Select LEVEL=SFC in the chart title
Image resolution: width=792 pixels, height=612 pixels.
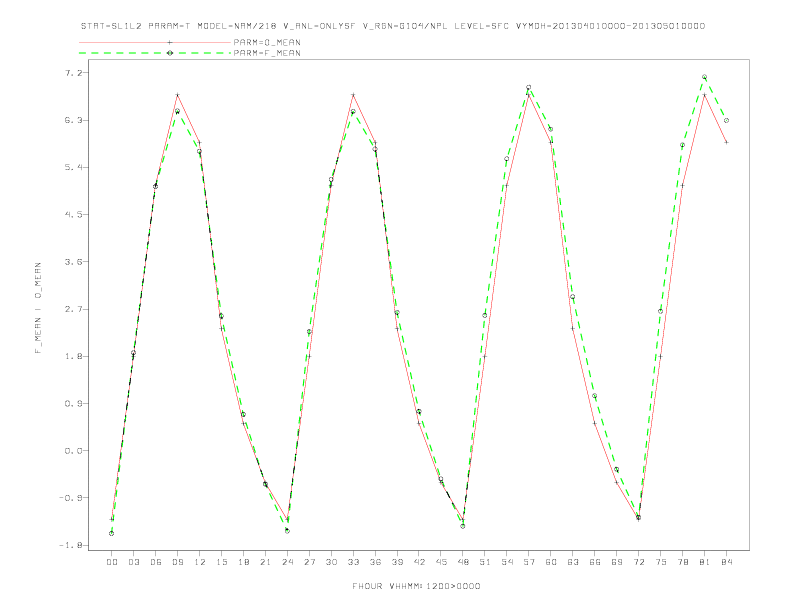pos(481,26)
